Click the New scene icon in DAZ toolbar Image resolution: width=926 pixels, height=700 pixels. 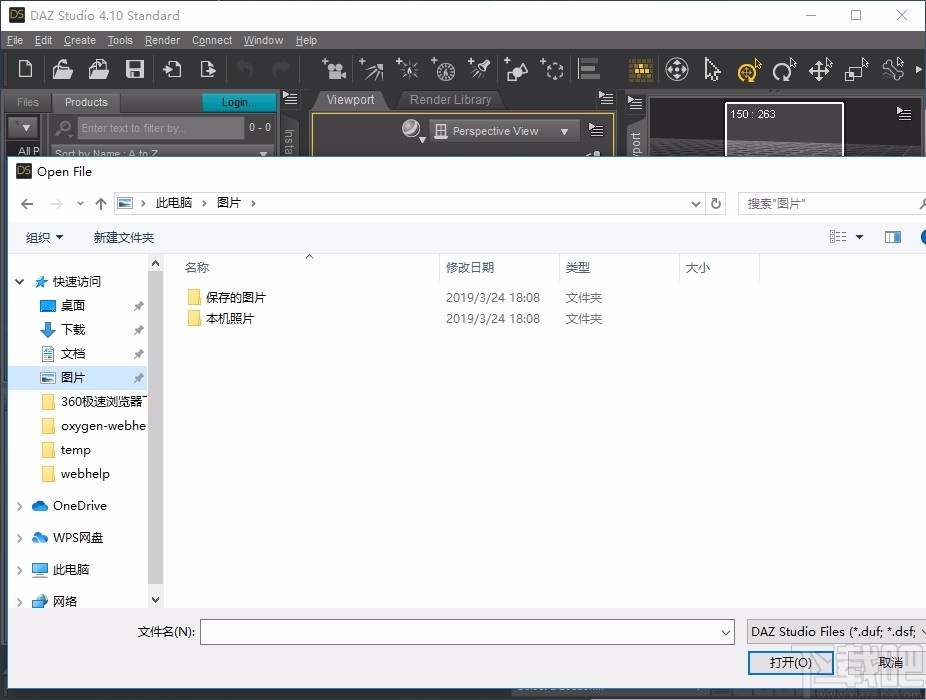coord(25,69)
